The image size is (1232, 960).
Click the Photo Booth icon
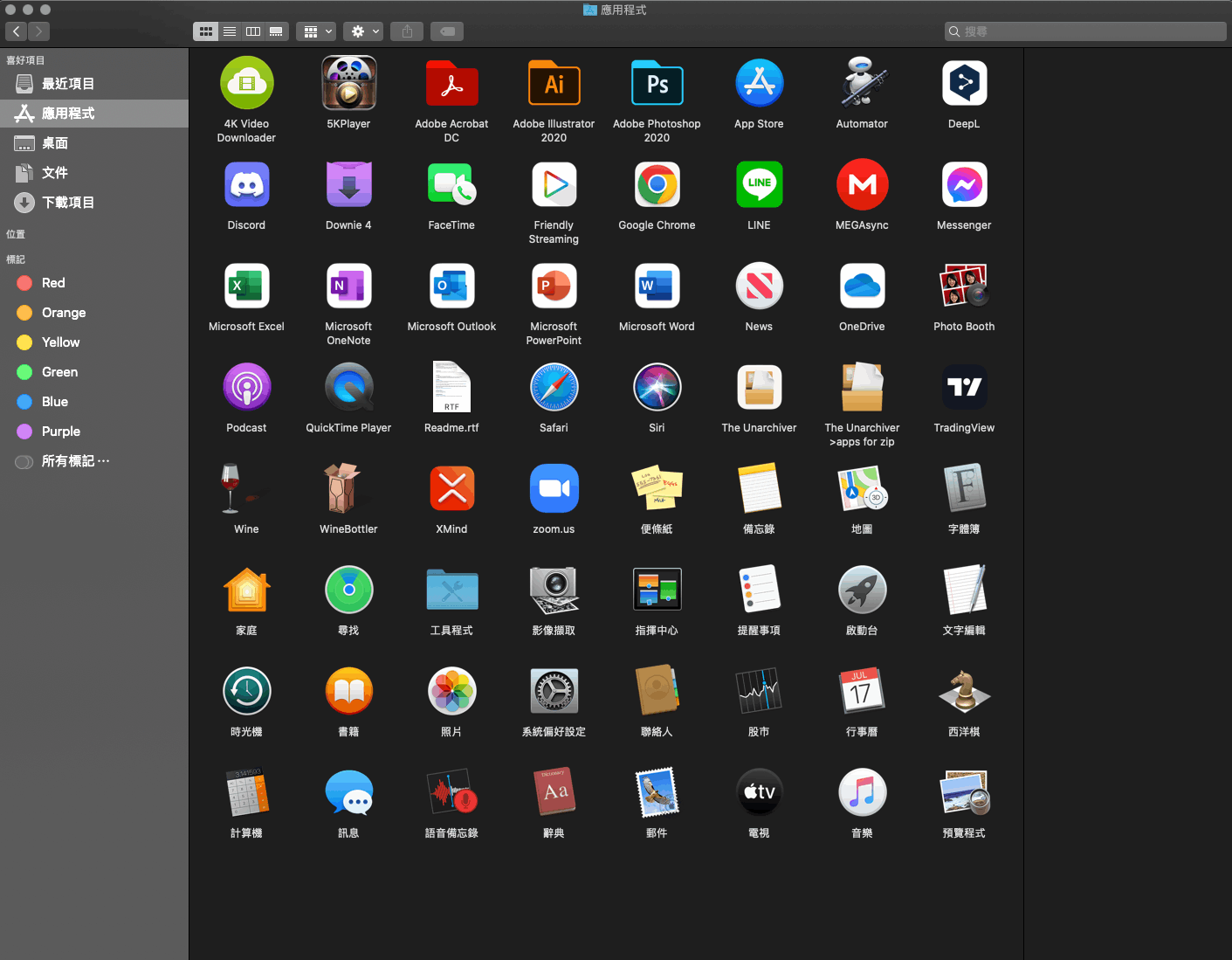coord(964,286)
